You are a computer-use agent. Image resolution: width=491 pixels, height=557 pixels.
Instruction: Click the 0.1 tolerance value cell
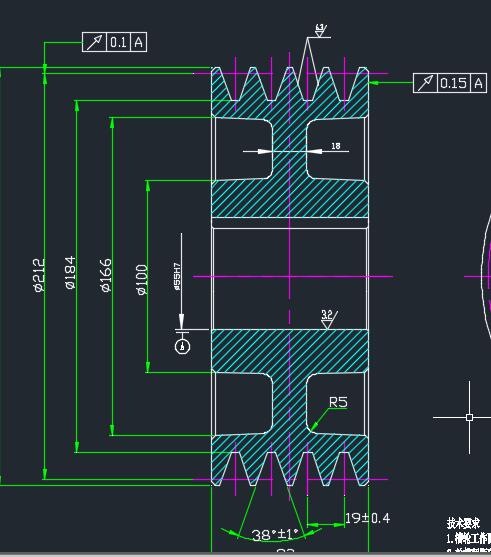(x=118, y=42)
